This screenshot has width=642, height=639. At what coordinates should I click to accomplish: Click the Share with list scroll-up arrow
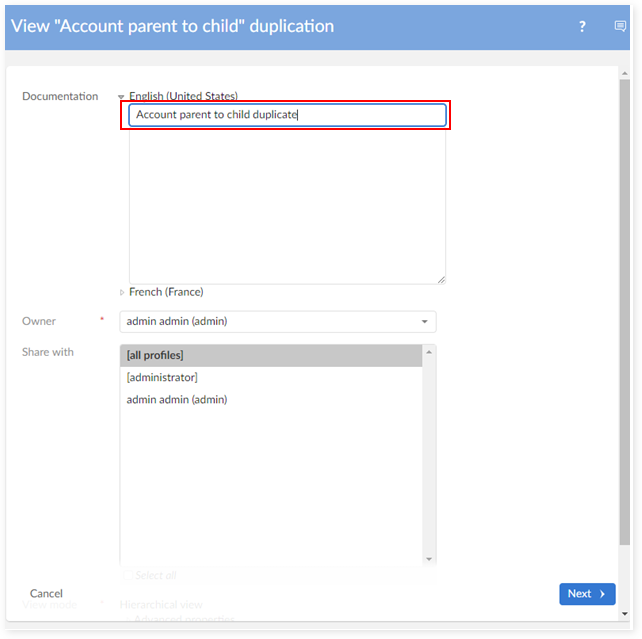pos(429,352)
